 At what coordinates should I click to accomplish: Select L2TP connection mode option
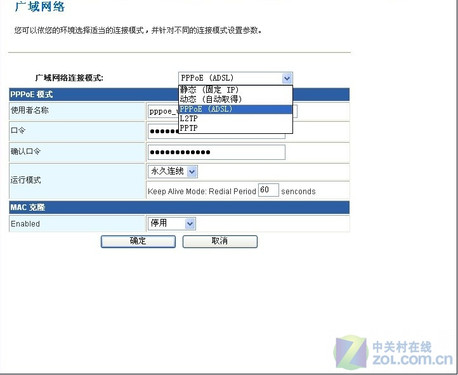(x=235, y=119)
